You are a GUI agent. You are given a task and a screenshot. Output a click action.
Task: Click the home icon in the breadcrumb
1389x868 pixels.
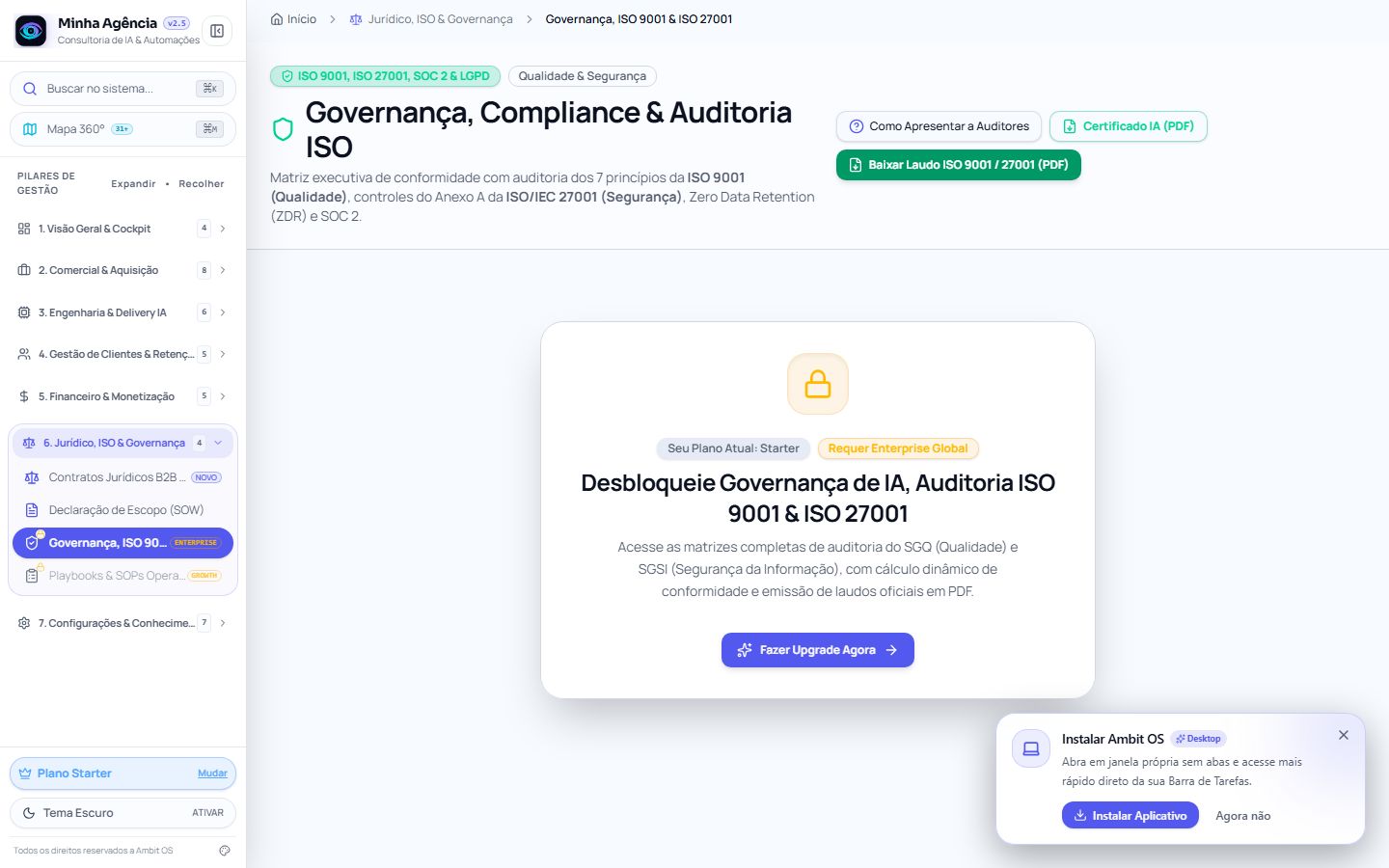[277, 19]
